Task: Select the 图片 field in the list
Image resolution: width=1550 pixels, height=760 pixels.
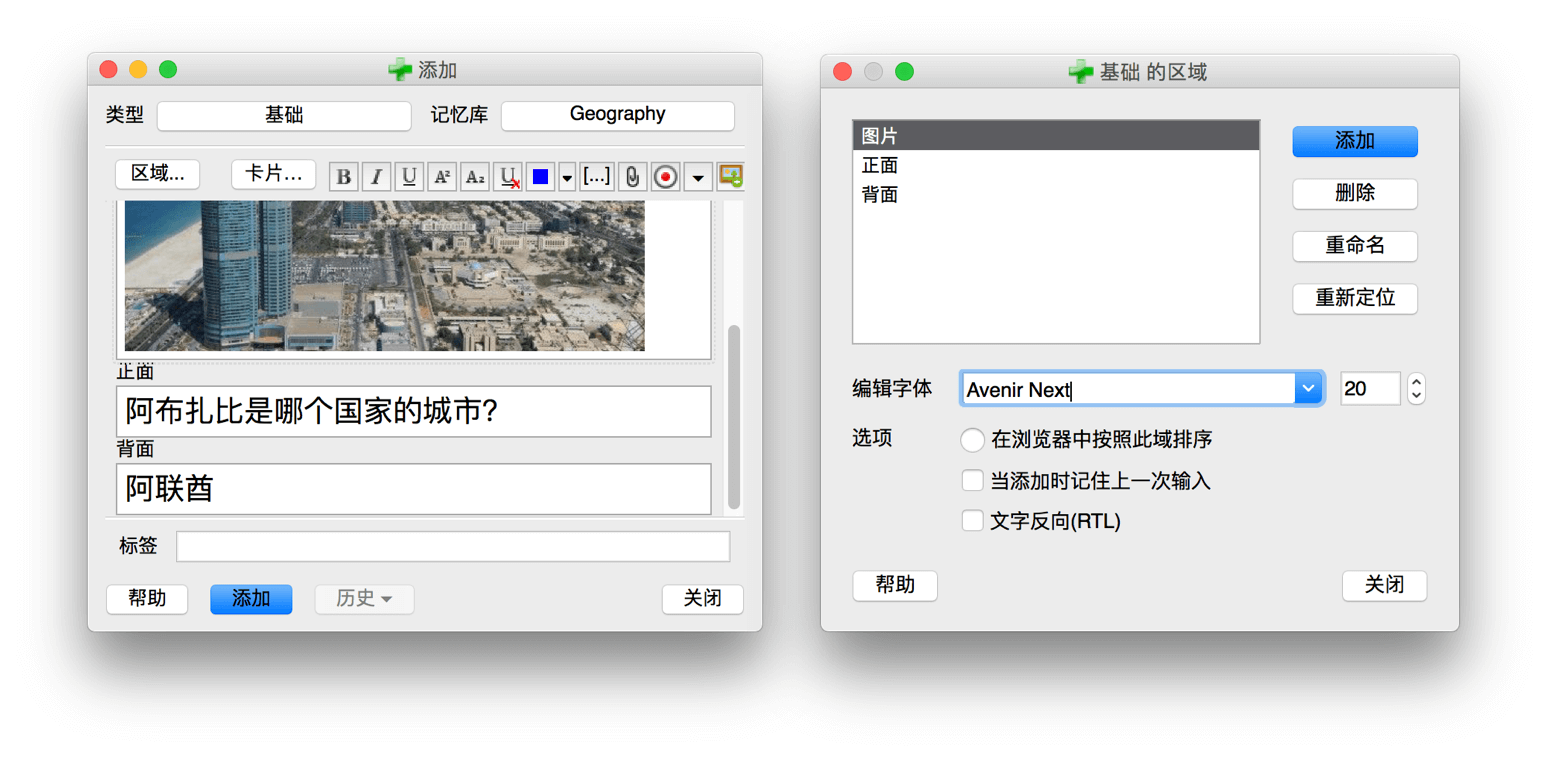Action: pos(1056,136)
